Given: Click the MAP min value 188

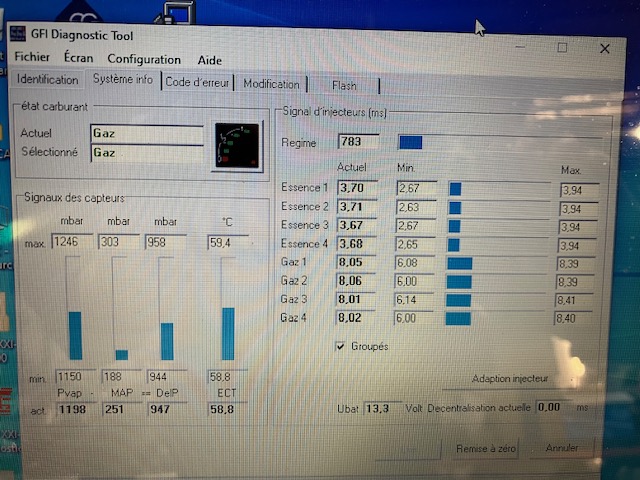Looking at the screenshot, I should click(x=122, y=376).
